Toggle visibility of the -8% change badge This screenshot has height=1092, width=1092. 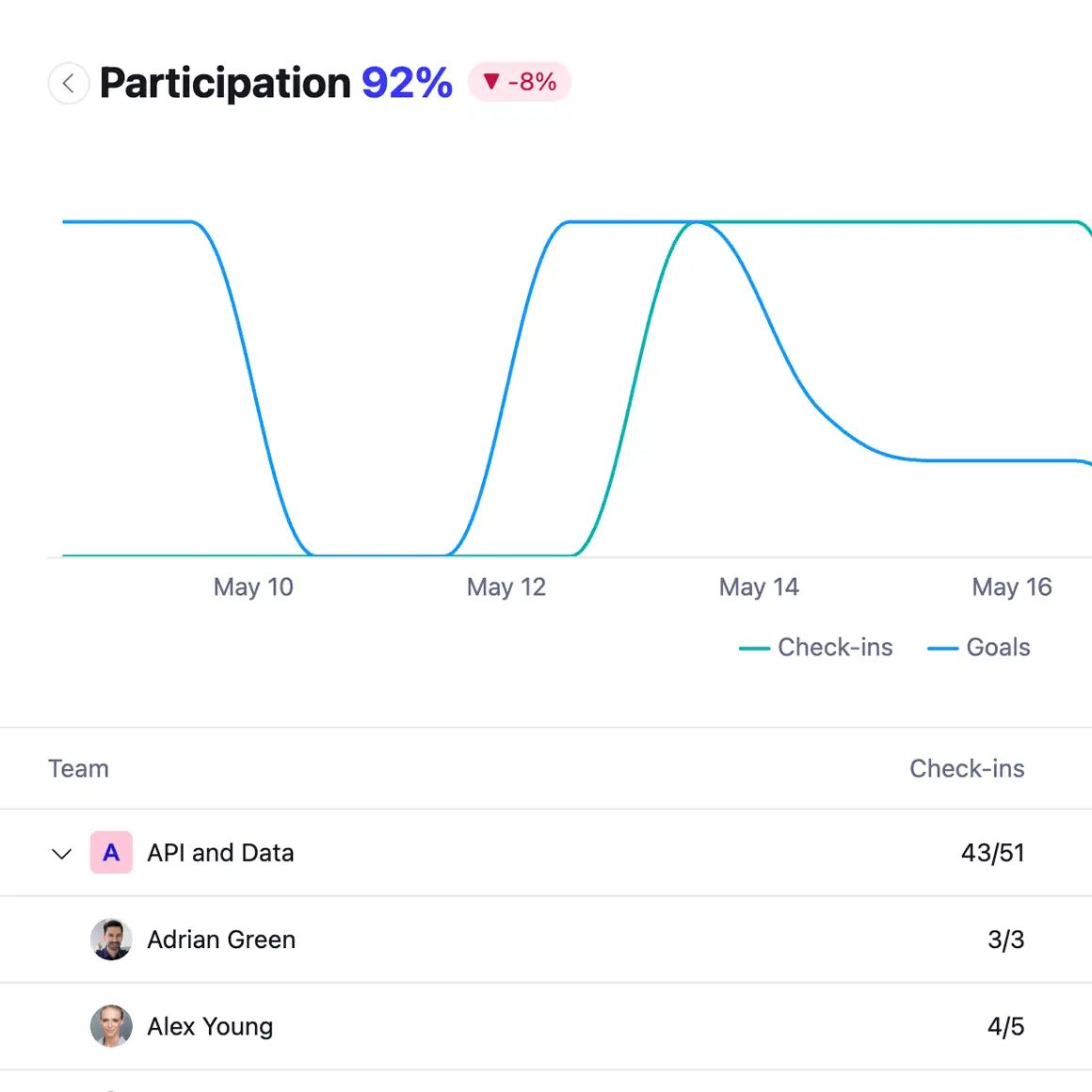pyautogui.click(x=519, y=83)
